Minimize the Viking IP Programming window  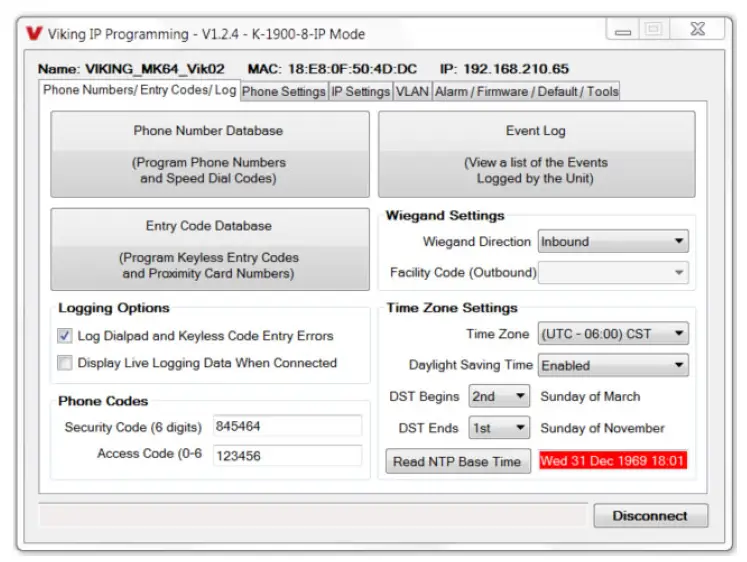click(622, 30)
